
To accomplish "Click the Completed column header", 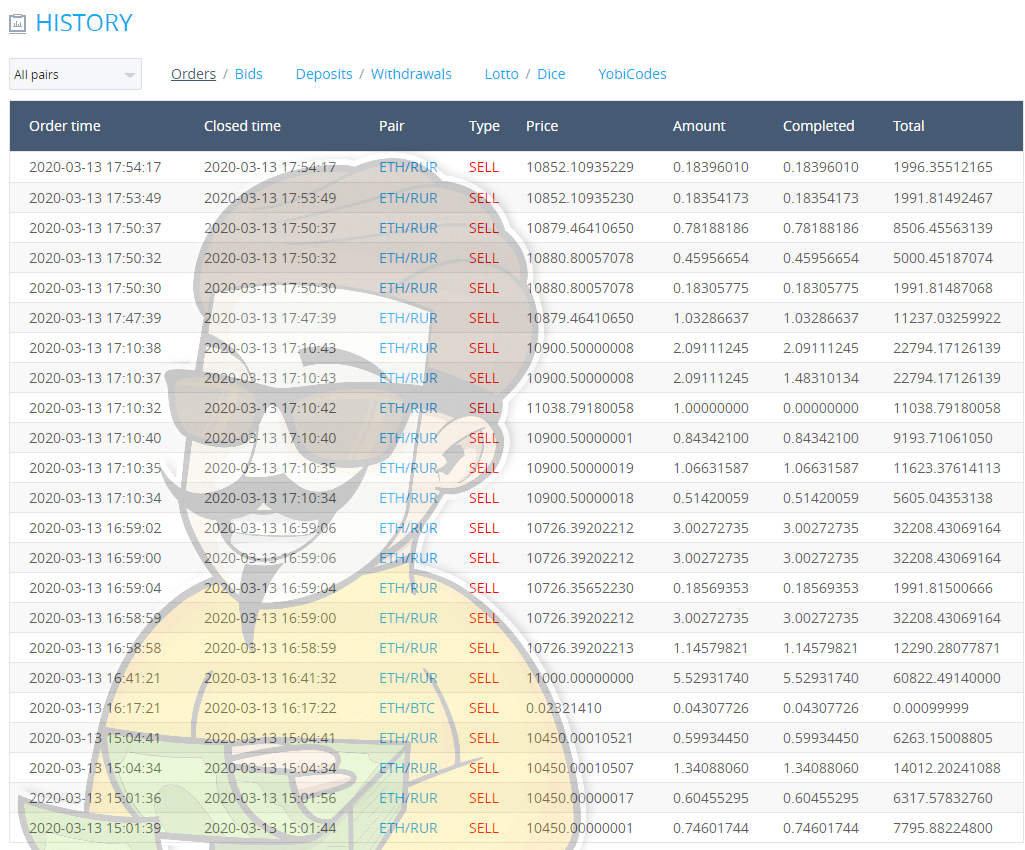I will pos(818,126).
